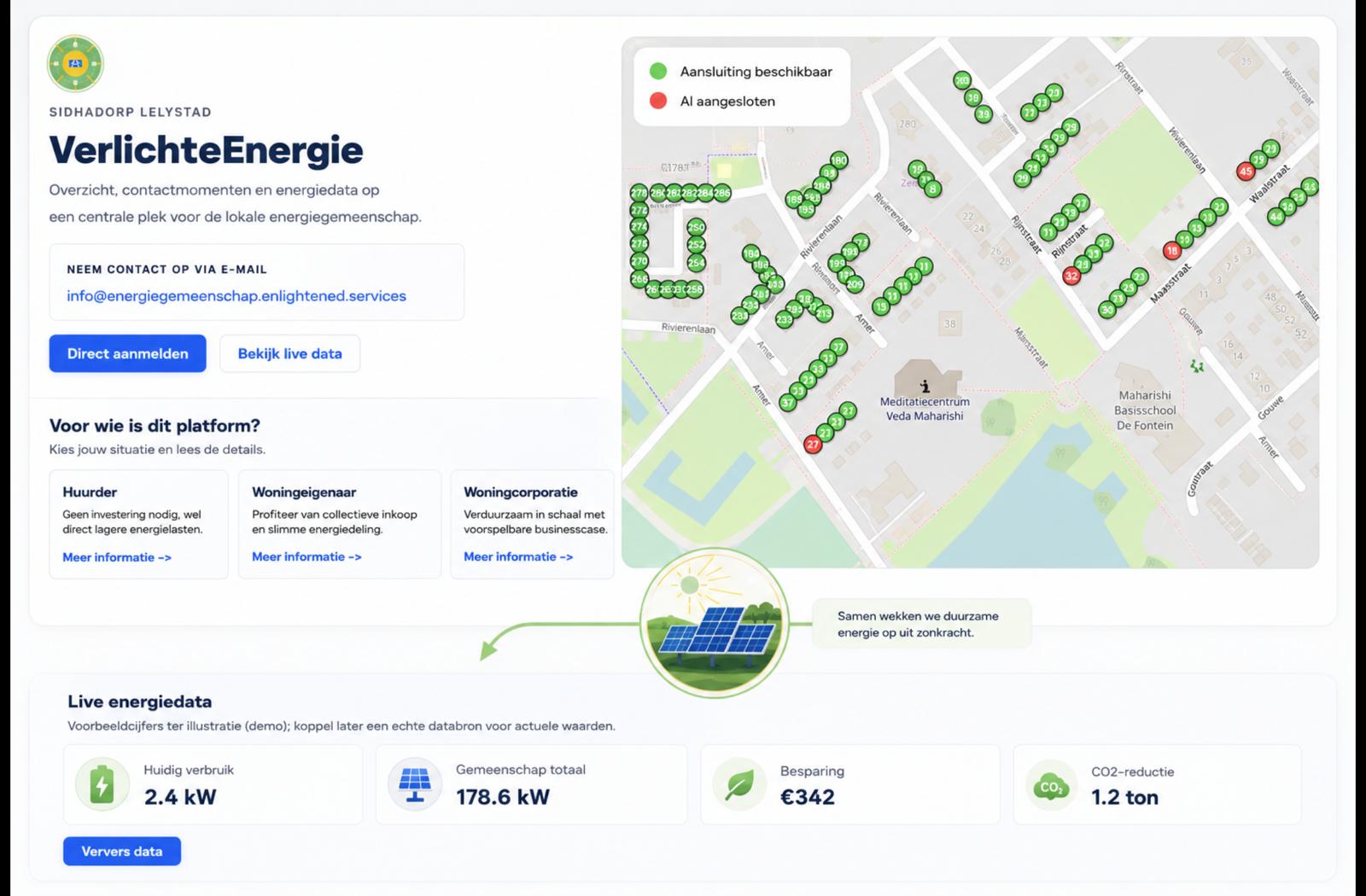Open Meer informatie under Woningeigenaar
Viewport: 1366px width, 896px height.
click(x=306, y=556)
